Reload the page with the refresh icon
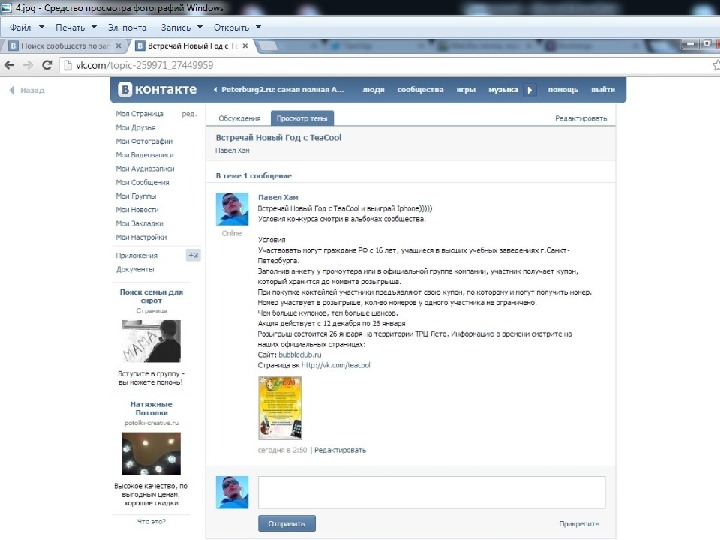The height and width of the screenshot is (540, 720). [x=47, y=65]
